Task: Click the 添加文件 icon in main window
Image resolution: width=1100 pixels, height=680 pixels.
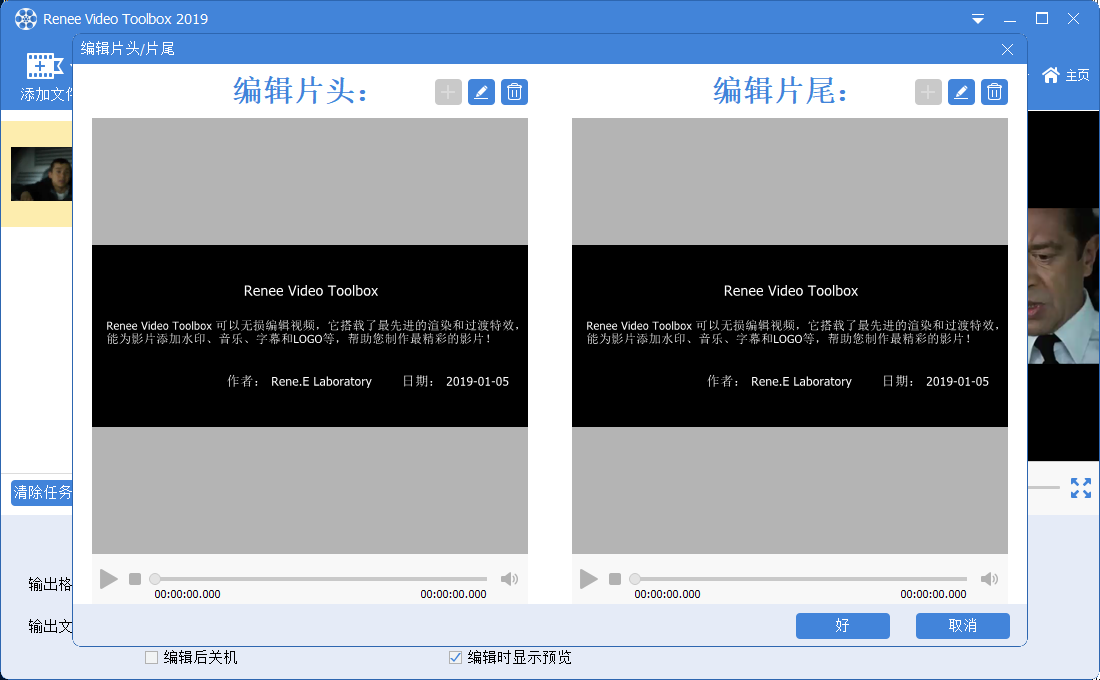Action: tap(45, 67)
